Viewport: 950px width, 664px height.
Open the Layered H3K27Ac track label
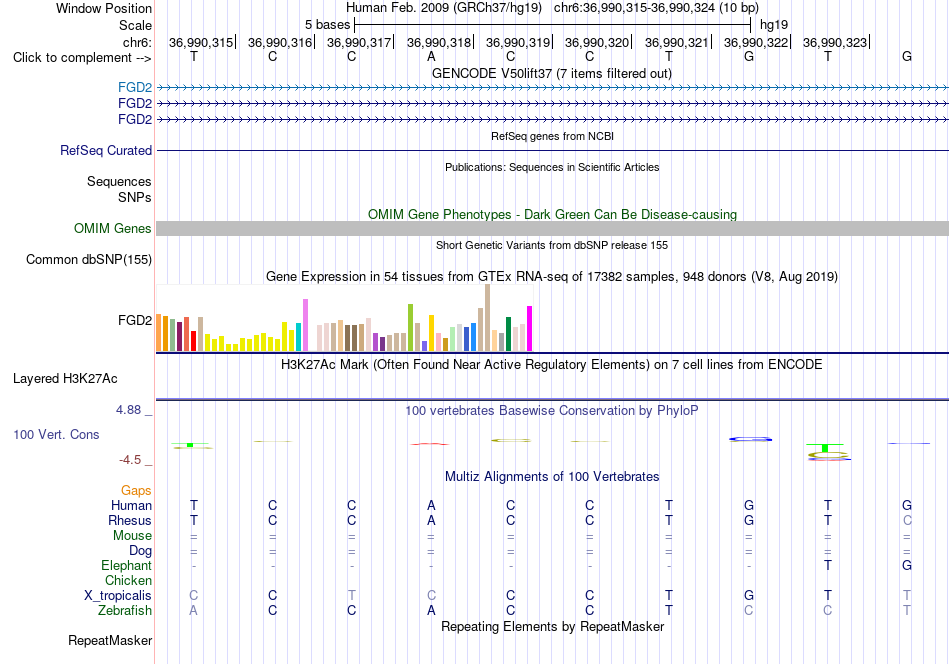[x=65, y=379]
